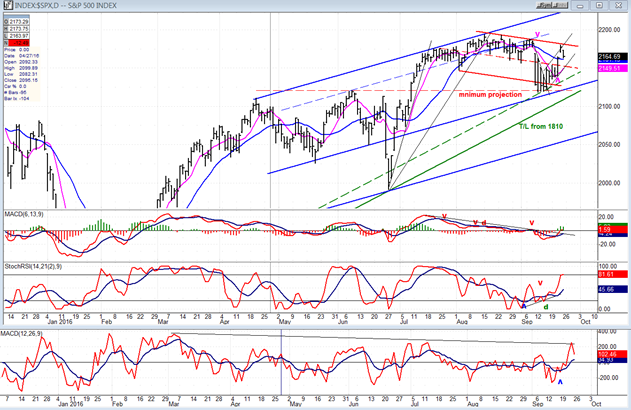Click the blue vertical cursor line in lower MACD panel

click(x=281, y=361)
